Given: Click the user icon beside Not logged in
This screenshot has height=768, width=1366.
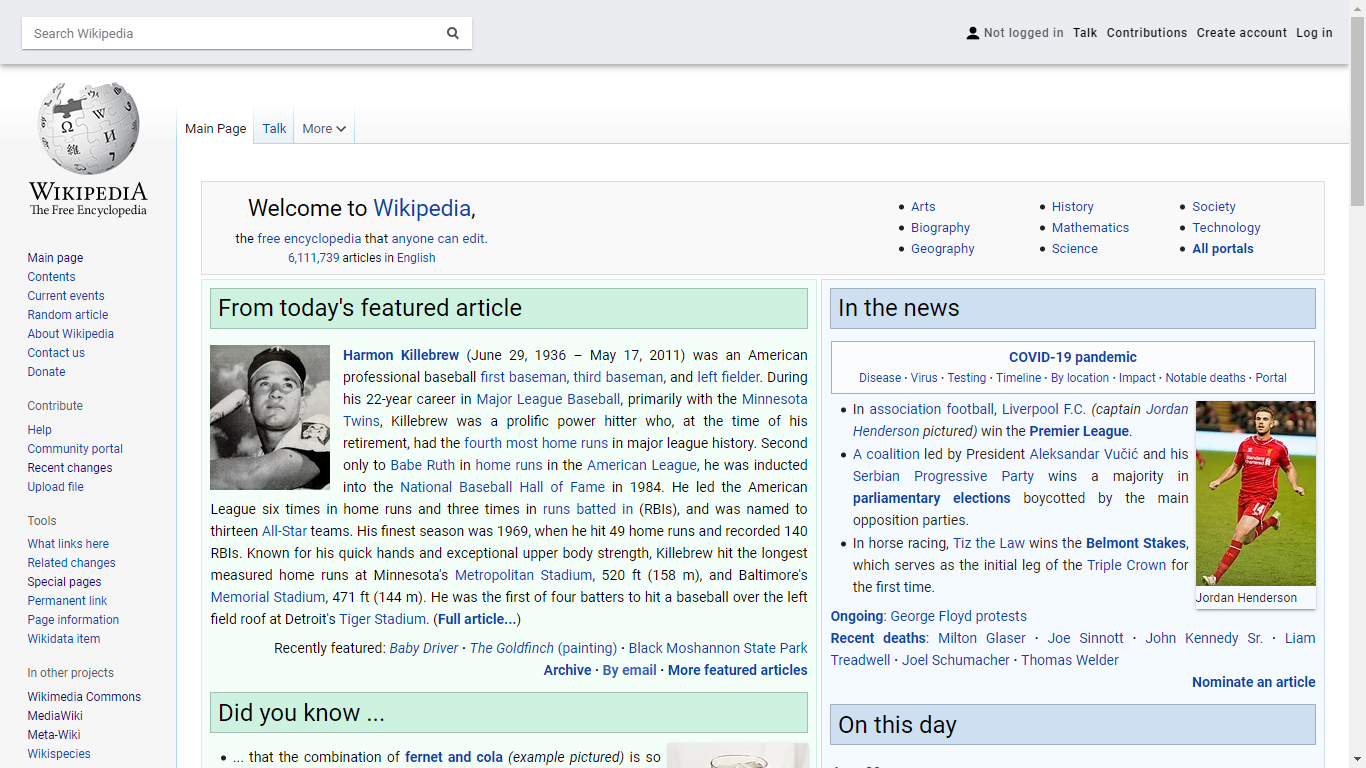Looking at the screenshot, I should (x=973, y=33).
